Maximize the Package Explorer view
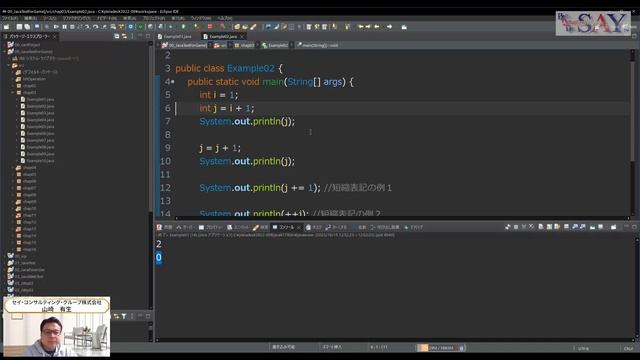Image resolution: width=640 pixels, height=360 pixels. click(148, 36)
